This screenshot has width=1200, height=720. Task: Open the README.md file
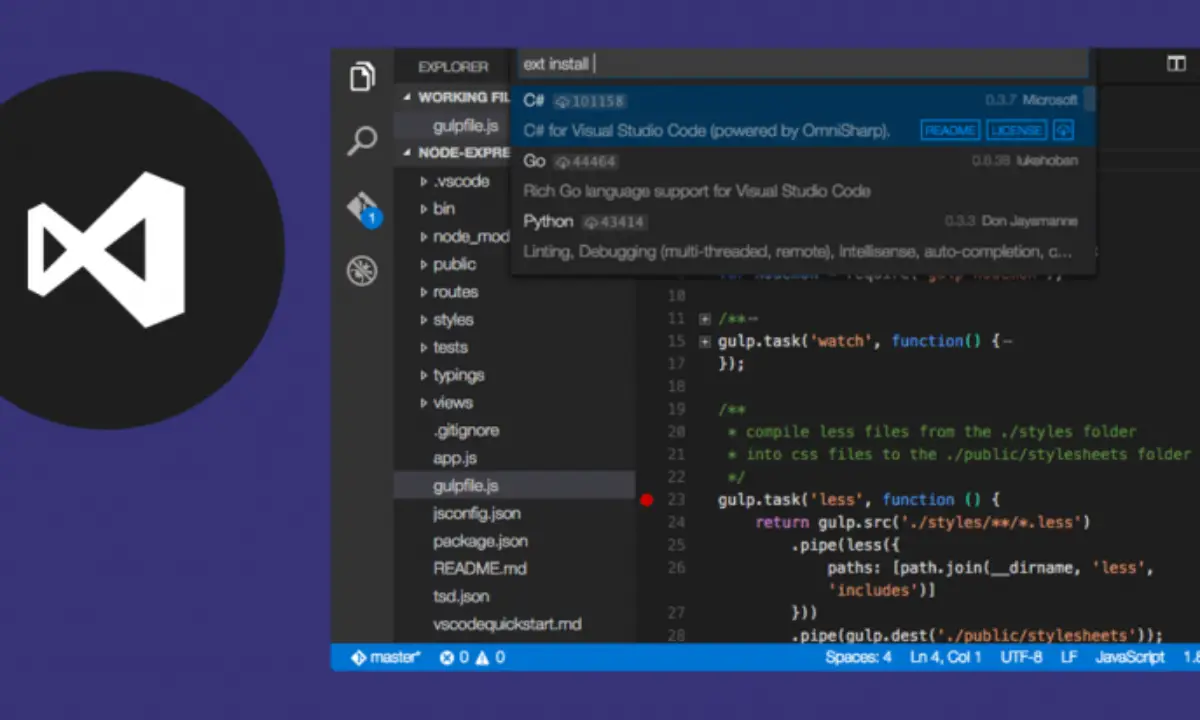tap(480, 568)
